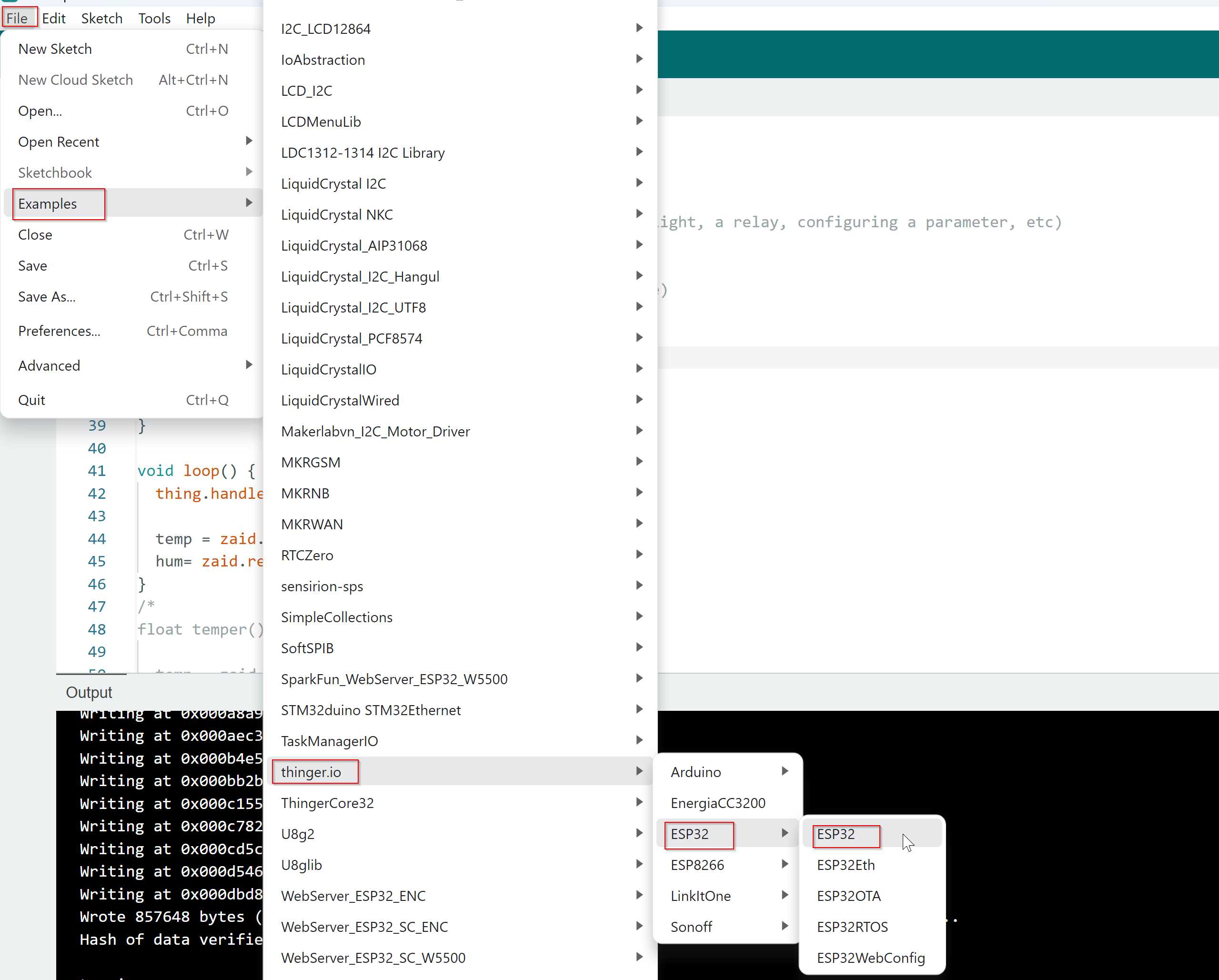Choose Quit from the File menu

point(133,400)
